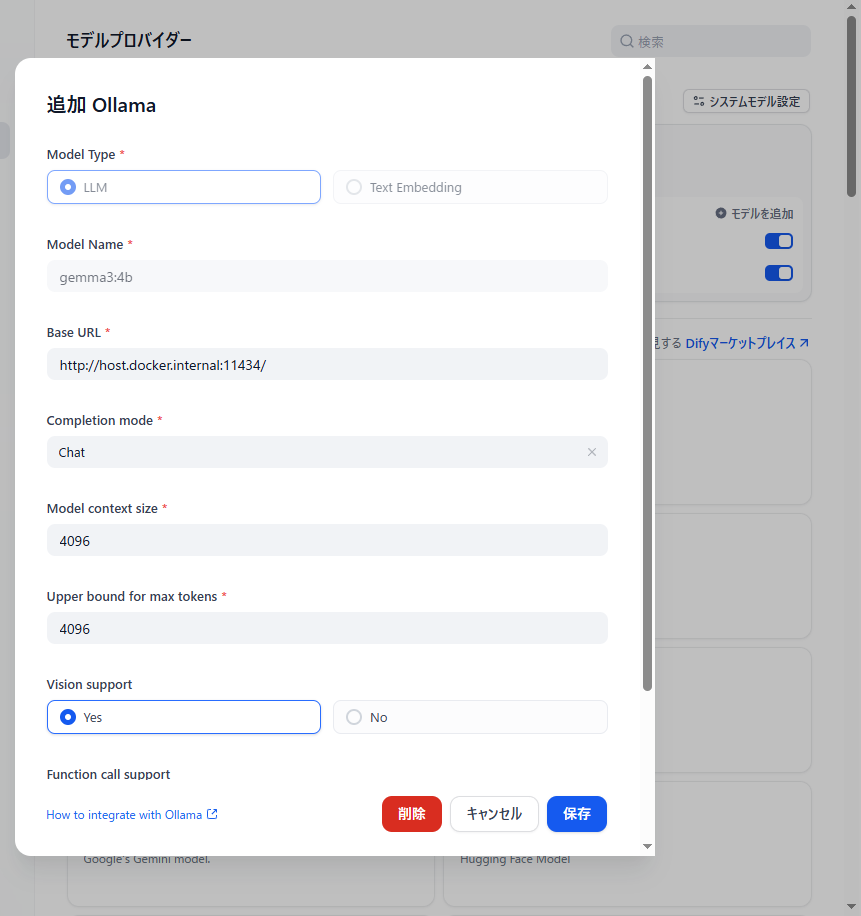The height and width of the screenshot is (916, 861).
Task: Open the Completion mode Chat dropdown
Action: pos(327,452)
